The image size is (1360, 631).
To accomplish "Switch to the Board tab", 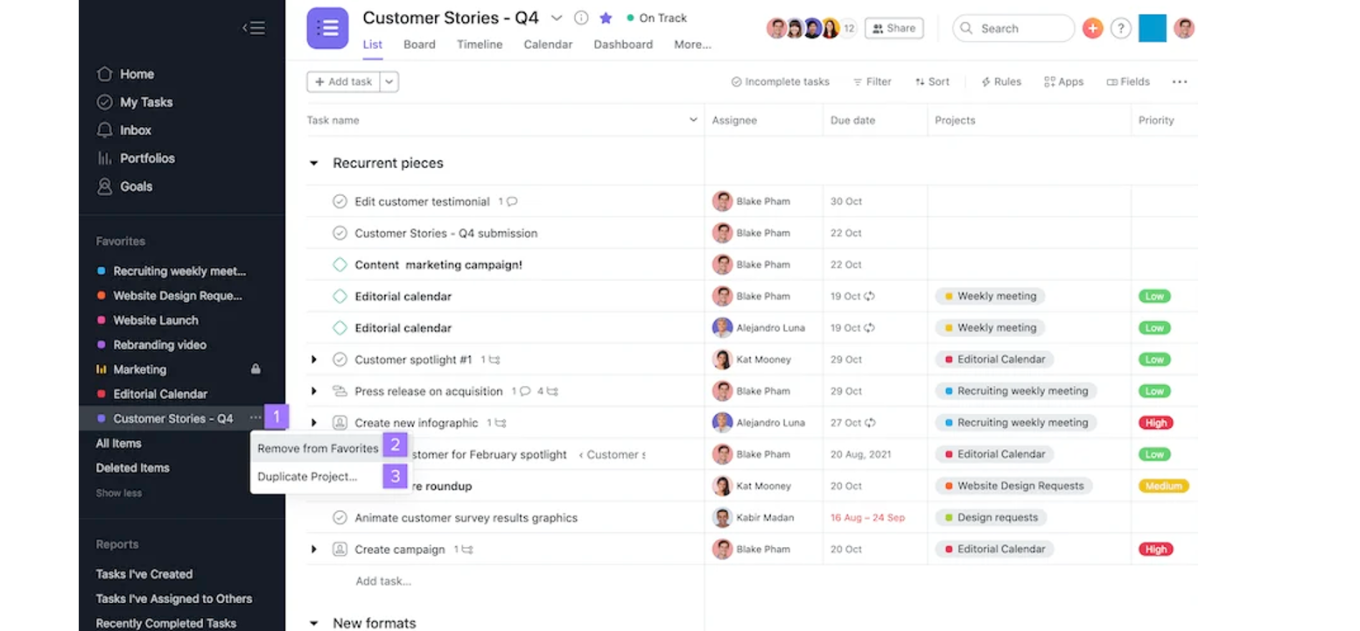I will coord(419,44).
